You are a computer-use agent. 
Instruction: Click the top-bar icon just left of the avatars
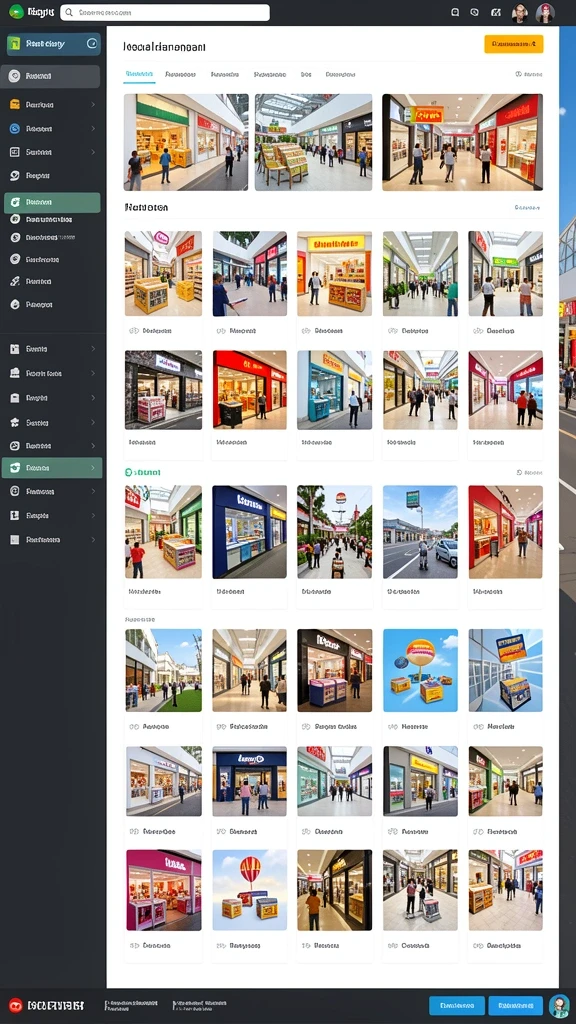(496, 12)
